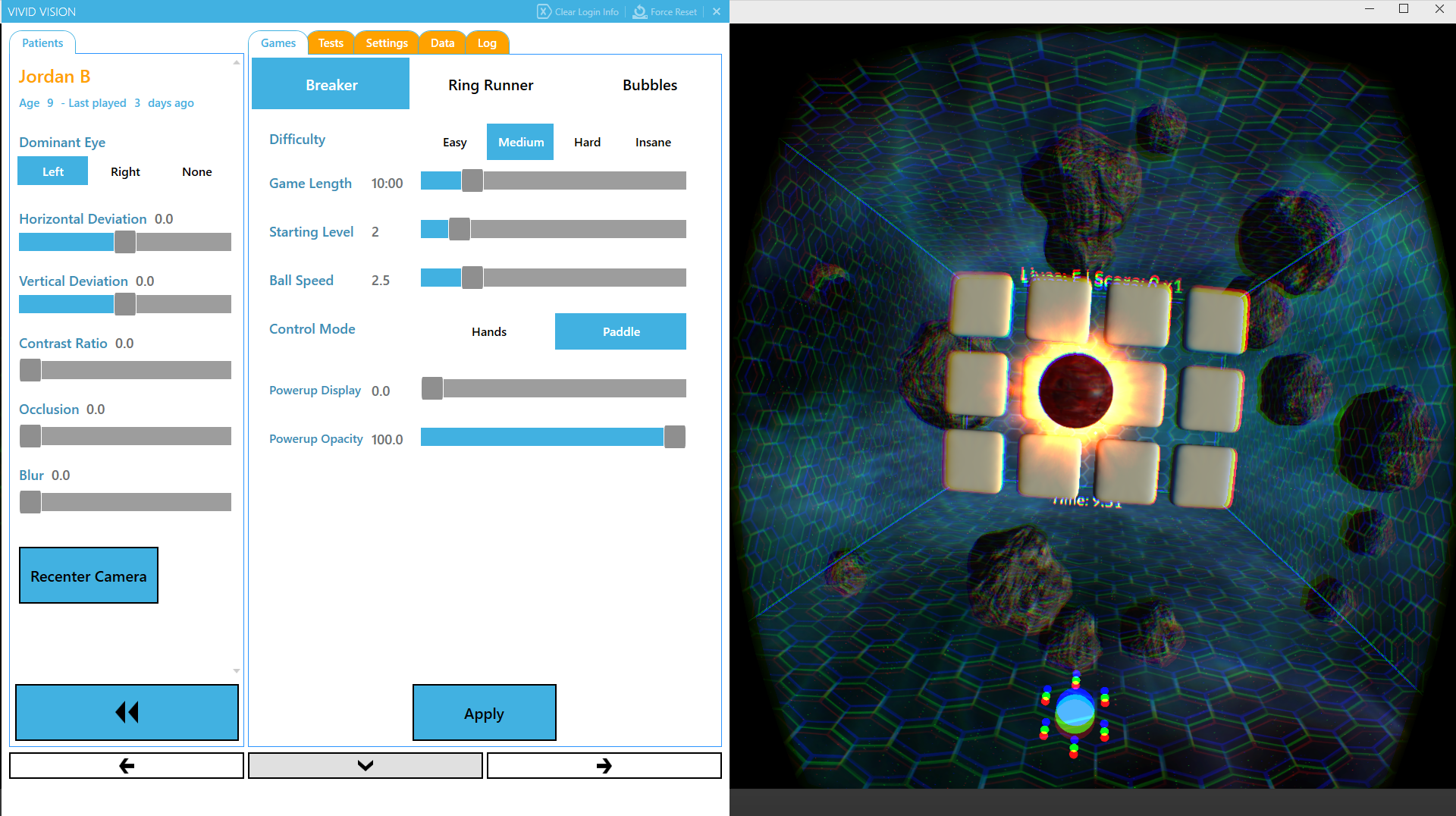Close the Vivid Vision panel with X
The image size is (1456, 816).
coord(717,11)
